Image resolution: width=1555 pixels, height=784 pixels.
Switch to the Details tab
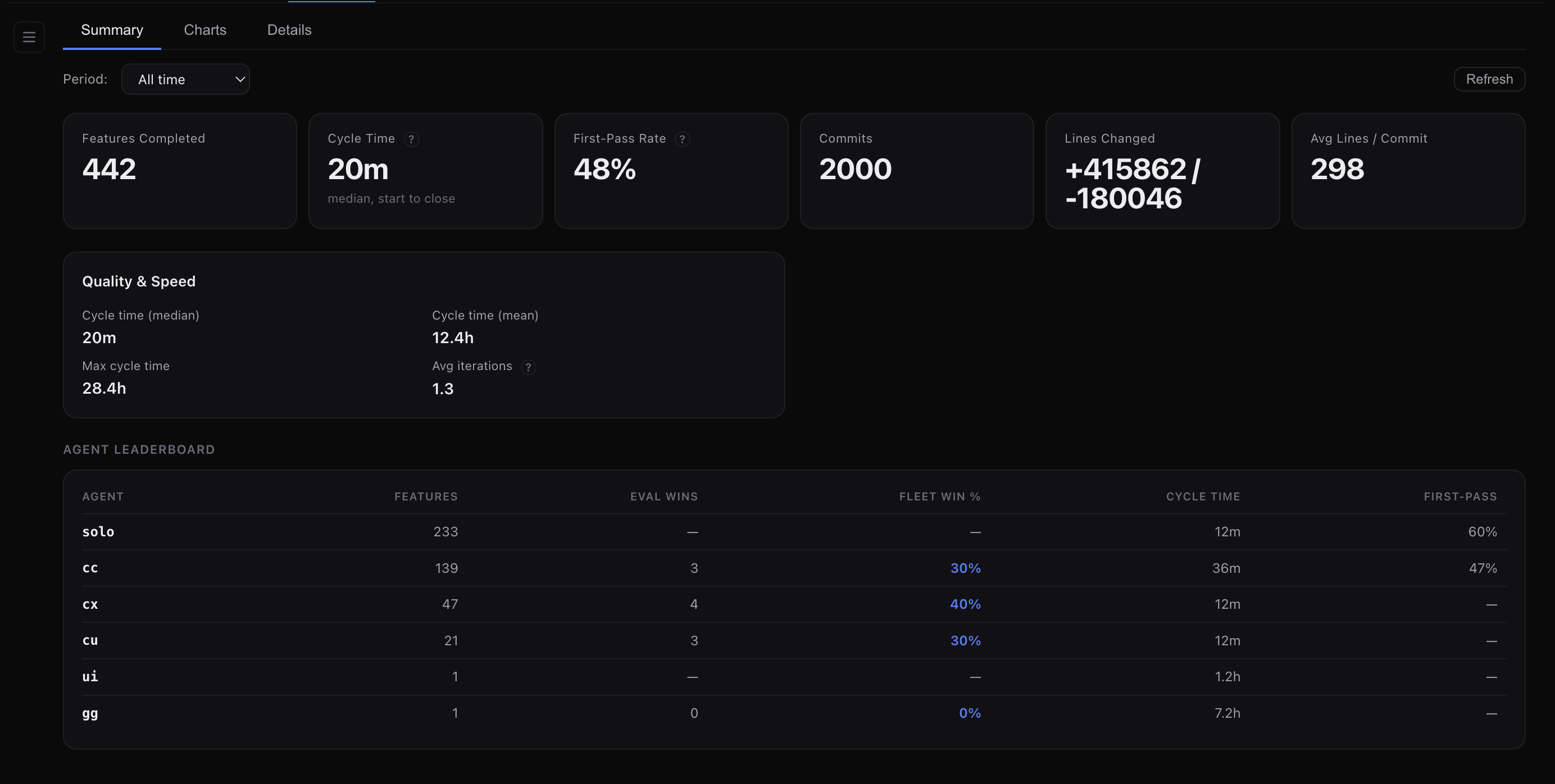pos(289,30)
